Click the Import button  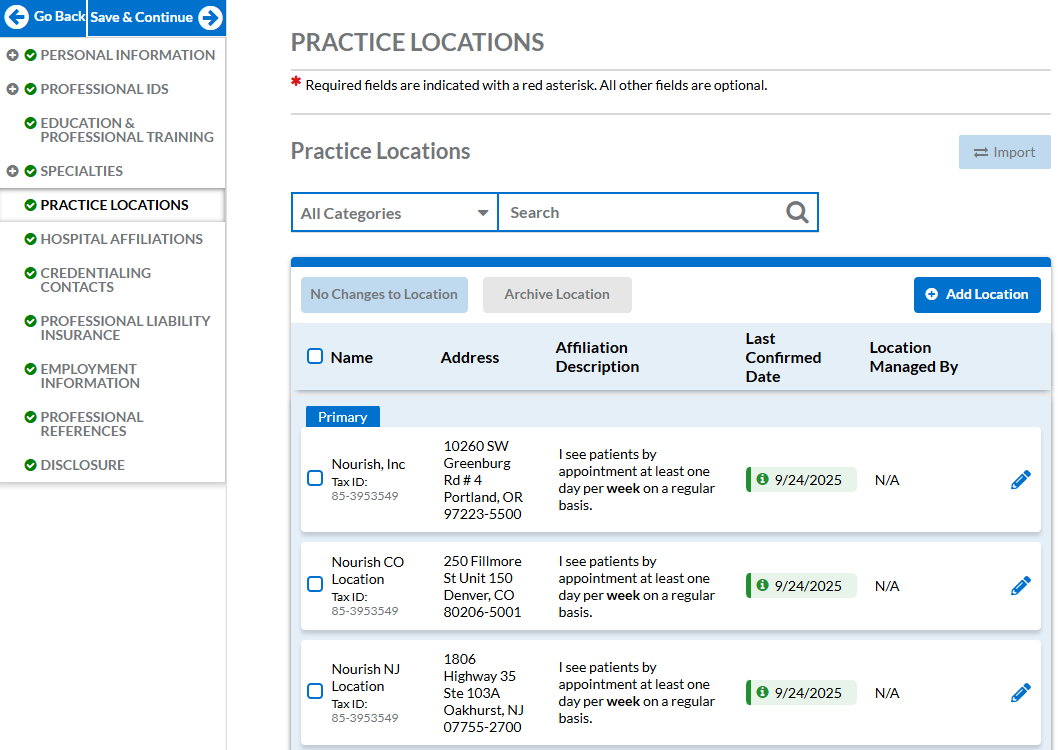coord(1004,152)
